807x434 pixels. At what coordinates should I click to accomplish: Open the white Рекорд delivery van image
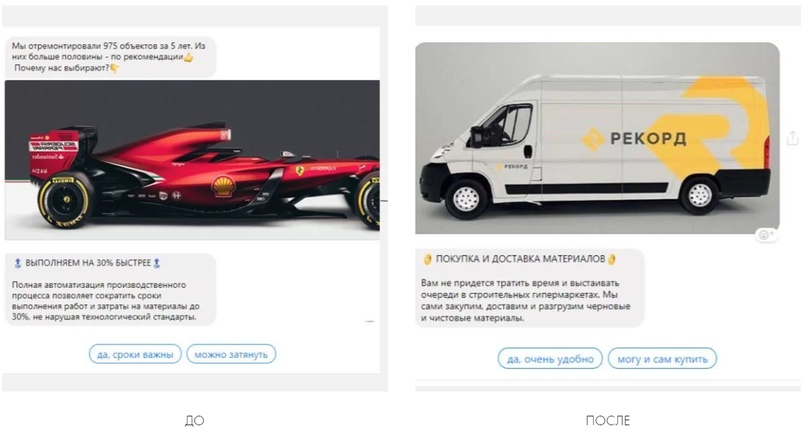597,138
